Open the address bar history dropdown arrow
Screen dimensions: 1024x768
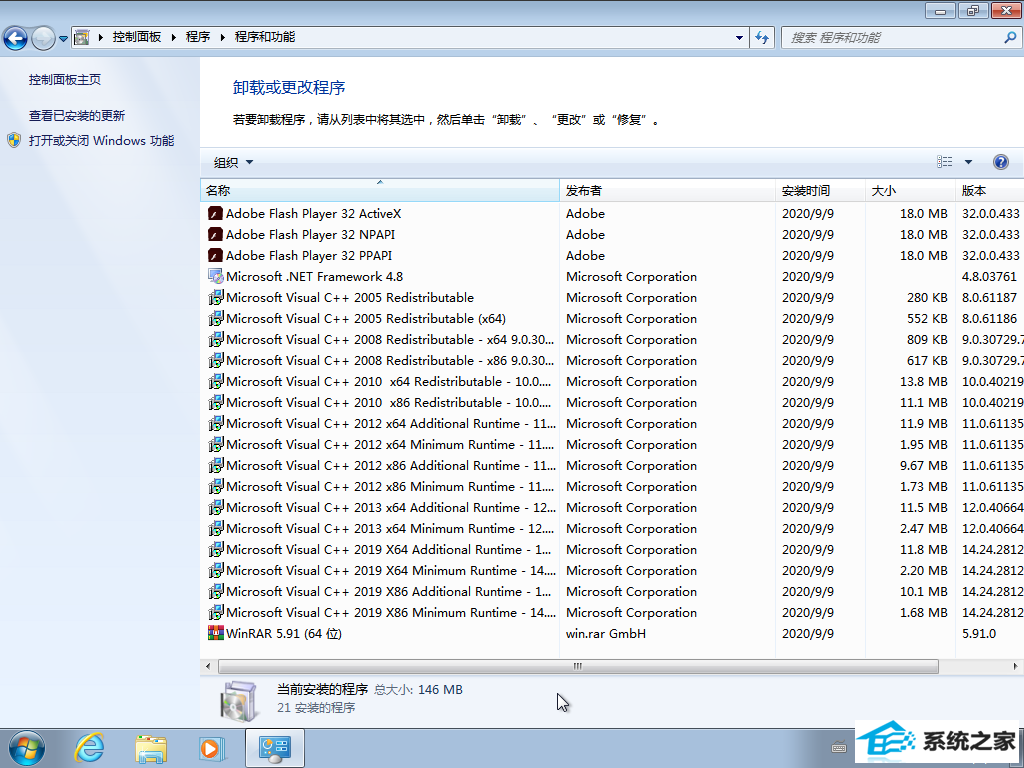click(739, 38)
